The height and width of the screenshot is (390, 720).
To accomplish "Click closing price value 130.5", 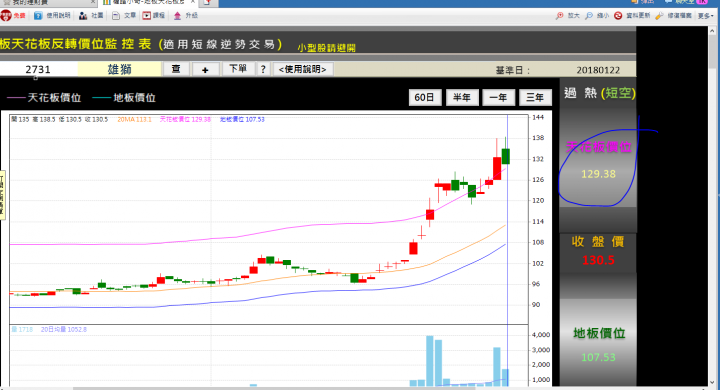I will click(x=598, y=260).
